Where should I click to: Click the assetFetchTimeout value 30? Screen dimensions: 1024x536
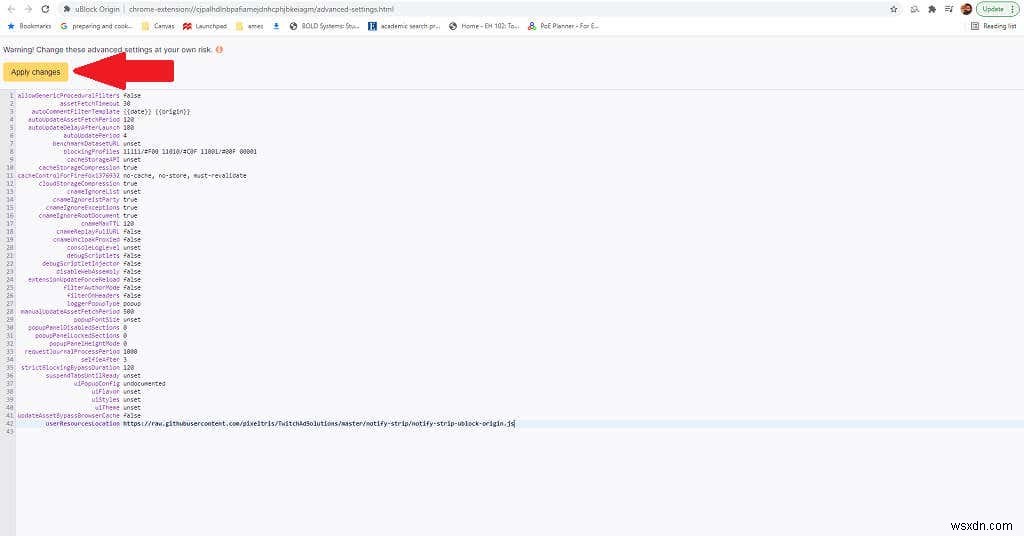click(127, 103)
